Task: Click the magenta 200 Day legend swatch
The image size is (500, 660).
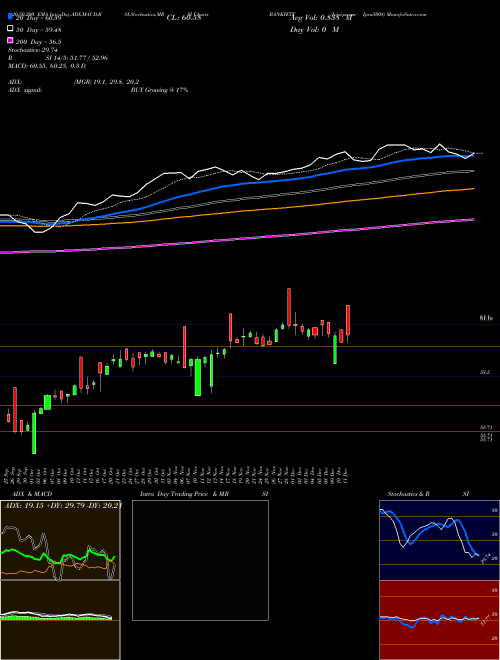Action: click(11, 41)
